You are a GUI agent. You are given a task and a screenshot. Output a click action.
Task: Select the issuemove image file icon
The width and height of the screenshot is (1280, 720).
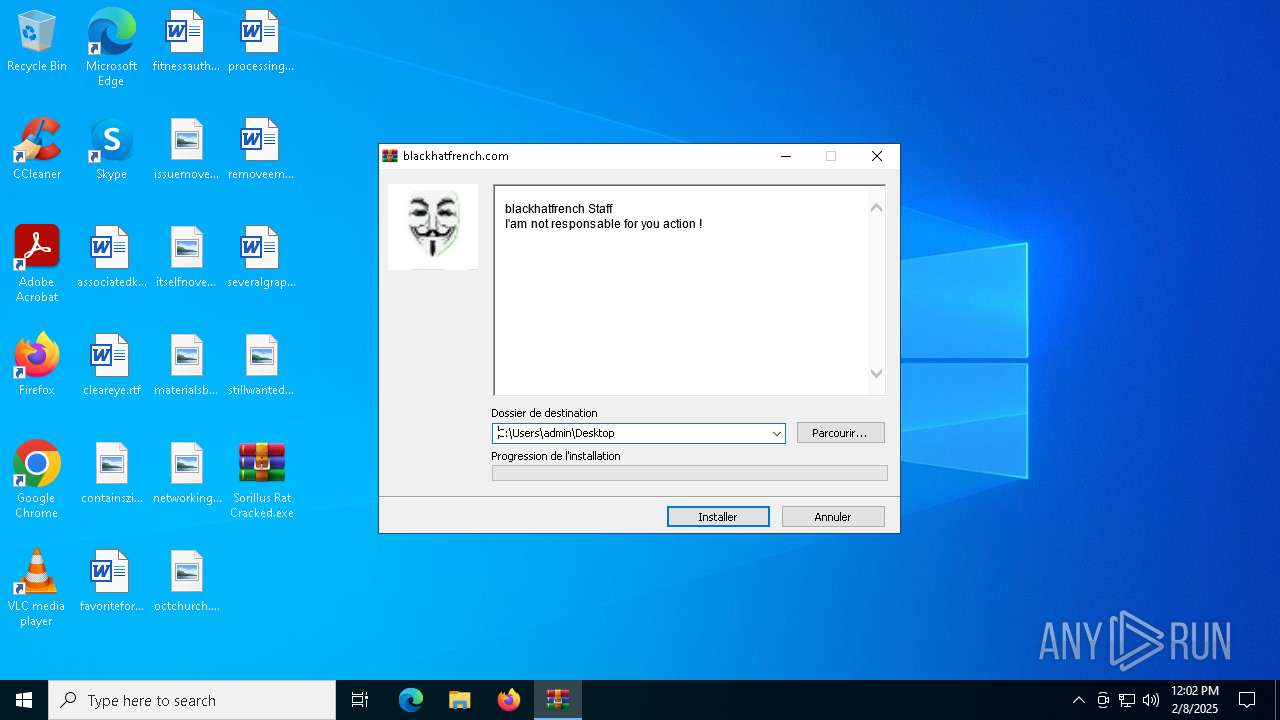click(x=186, y=149)
